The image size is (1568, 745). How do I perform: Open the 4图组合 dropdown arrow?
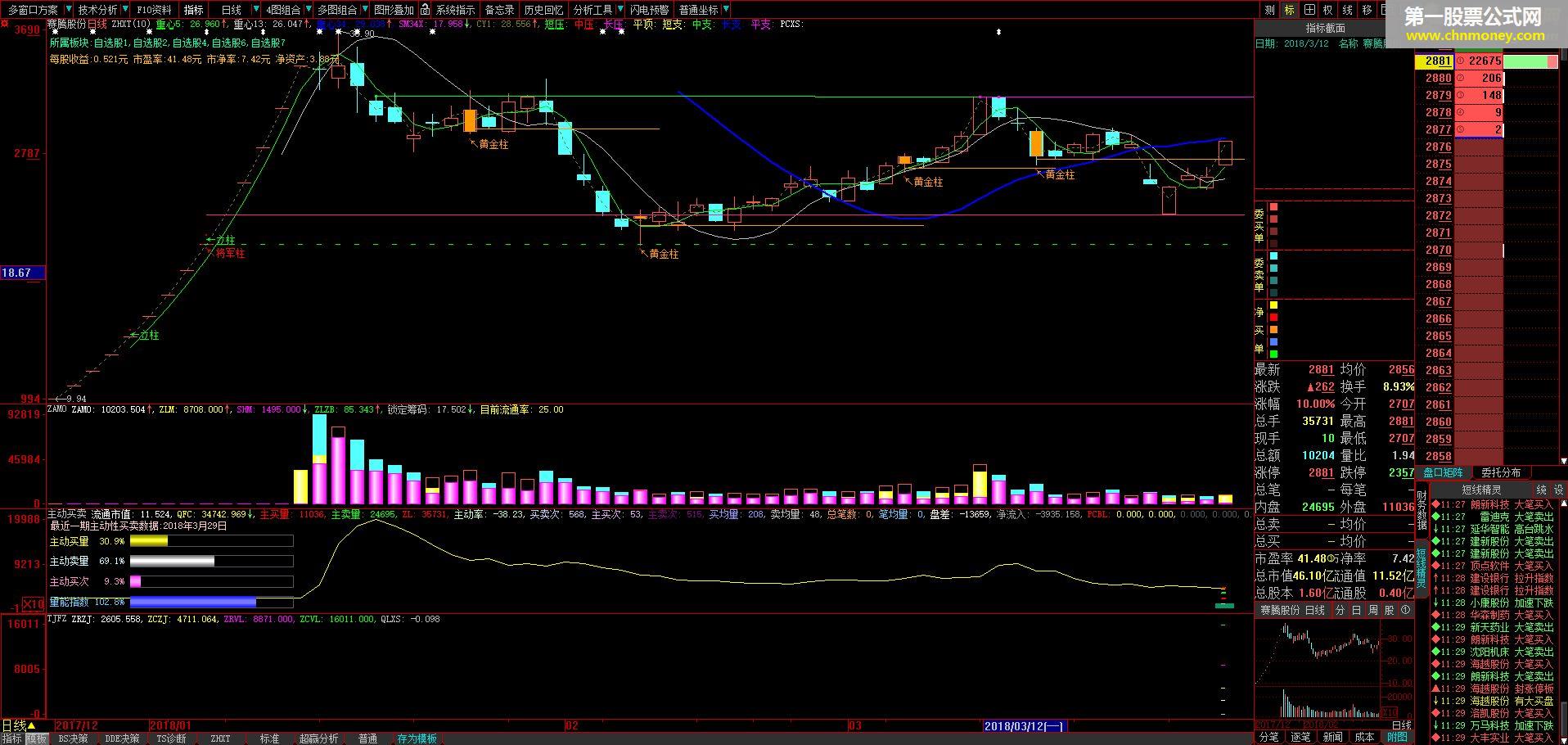pos(307,10)
